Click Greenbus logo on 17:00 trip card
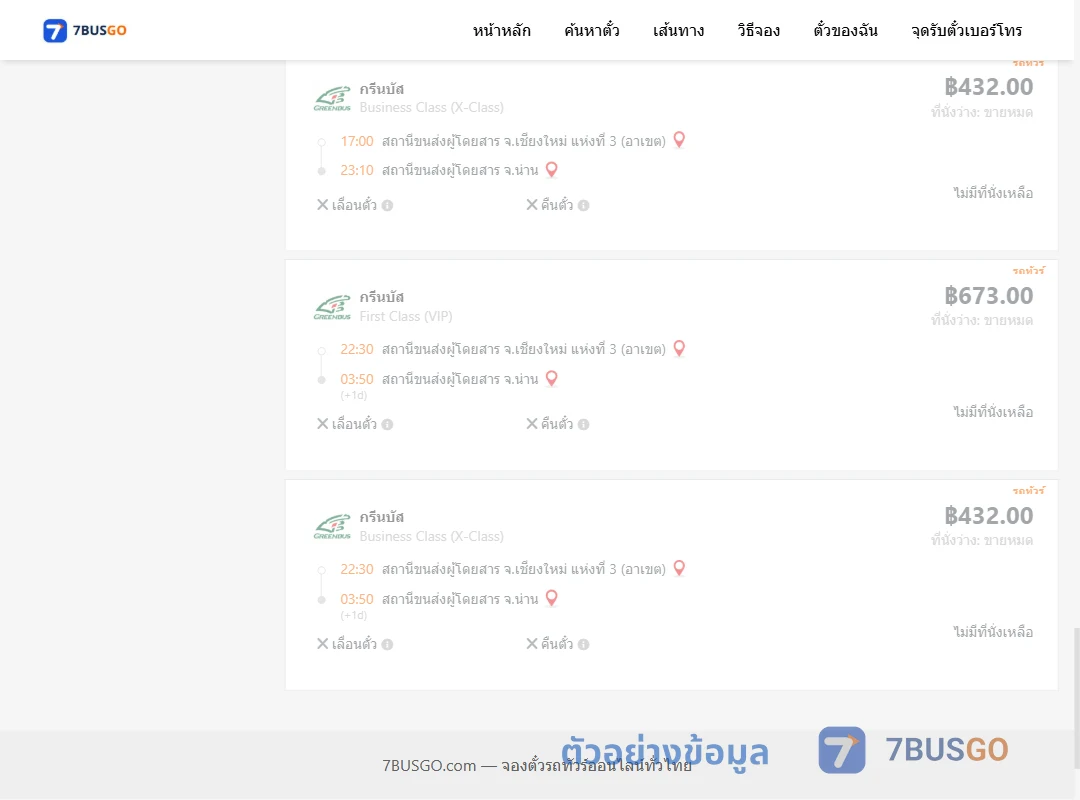The image size is (1080, 800). [x=332, y=98]
